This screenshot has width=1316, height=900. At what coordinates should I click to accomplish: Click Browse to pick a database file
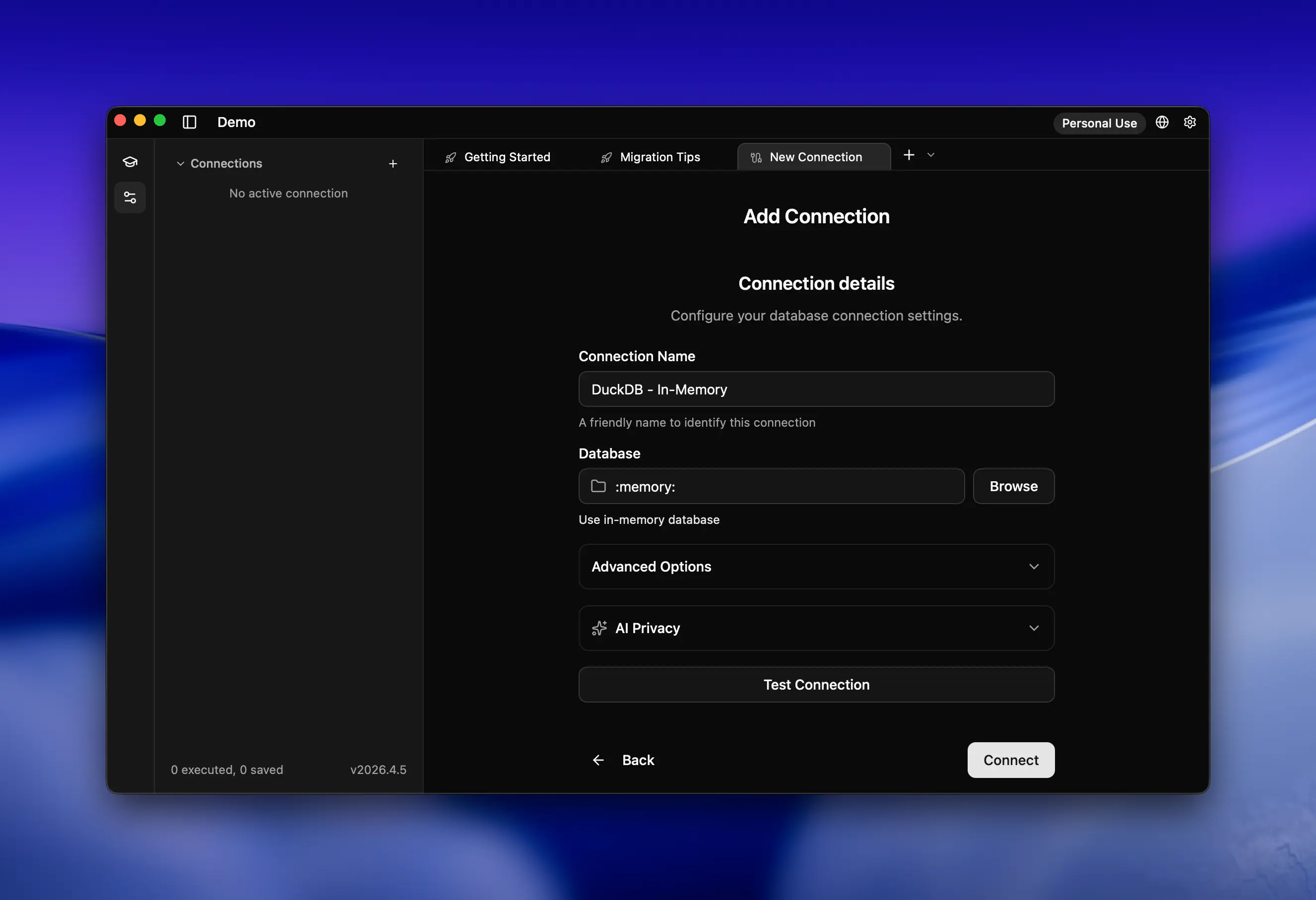[x=1013, y=486]
